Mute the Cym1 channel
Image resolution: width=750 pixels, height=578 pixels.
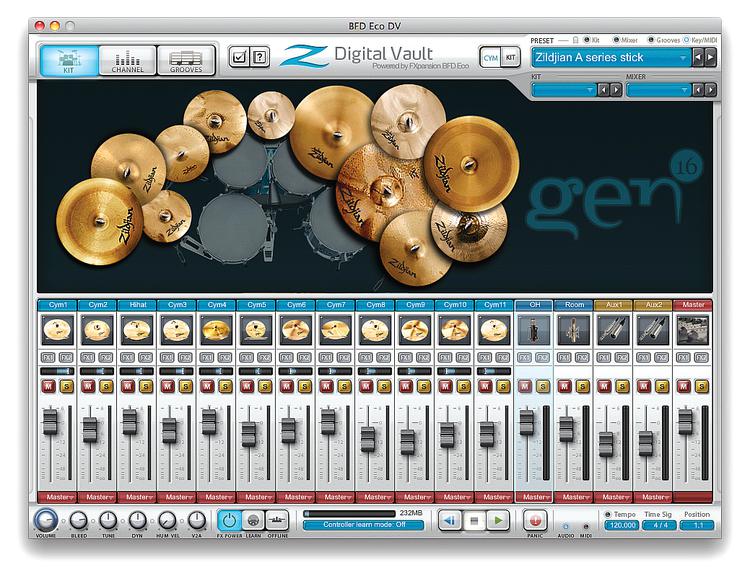point(48,386)
